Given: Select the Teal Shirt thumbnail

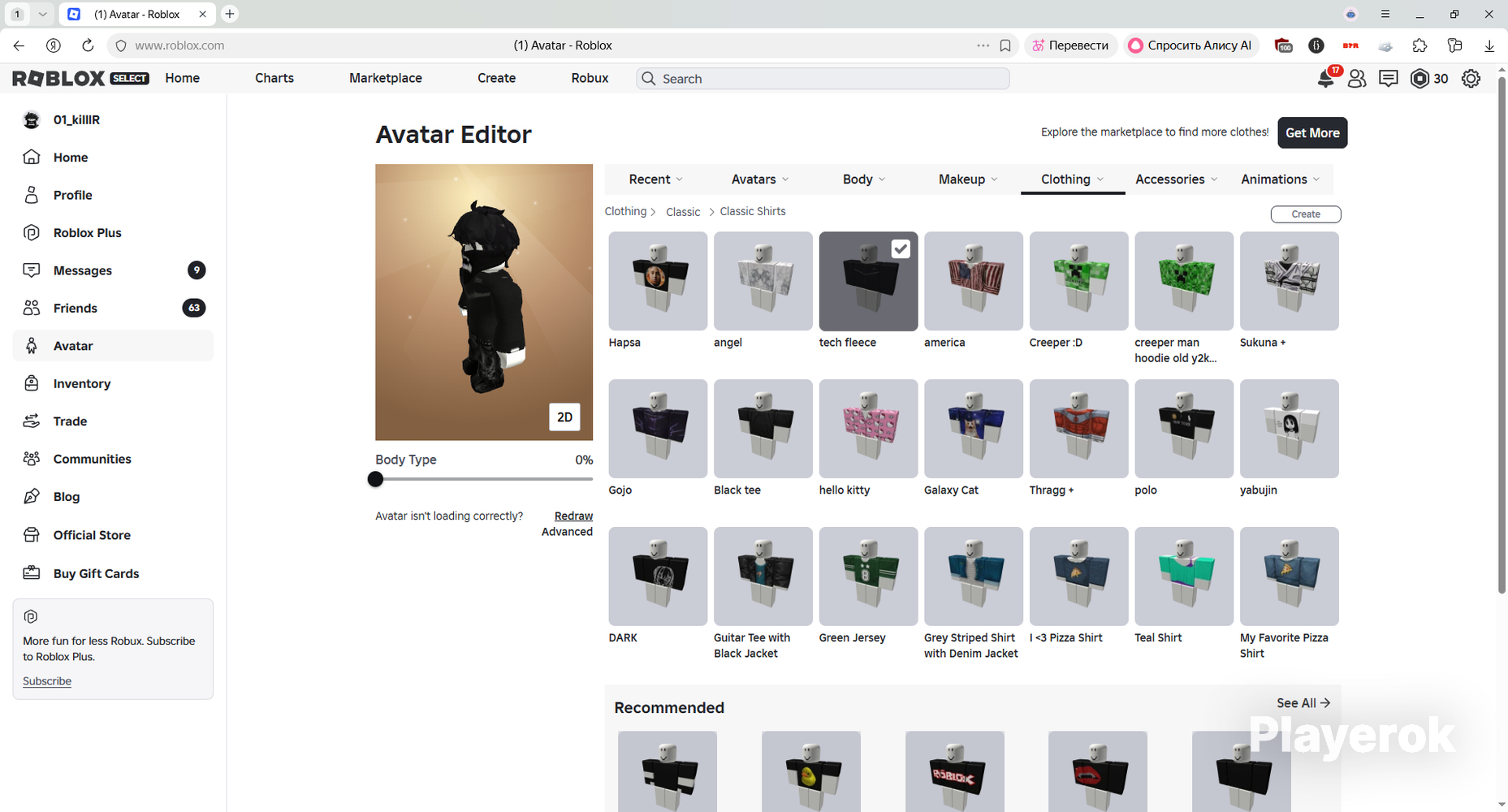Looking at the screenshot, I should point(1184,577).
